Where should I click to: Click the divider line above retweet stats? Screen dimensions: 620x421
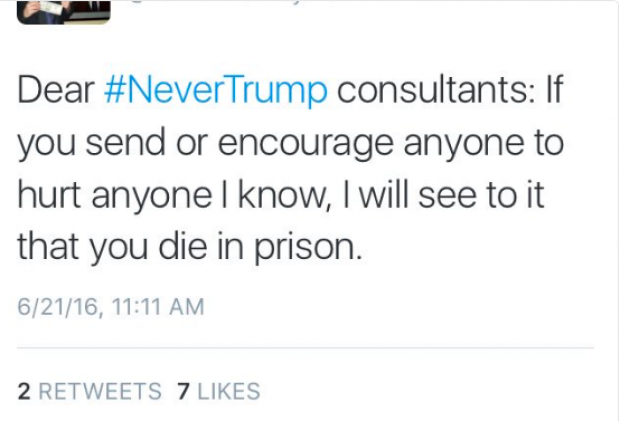pyautogui.click(x=305, y=348)
